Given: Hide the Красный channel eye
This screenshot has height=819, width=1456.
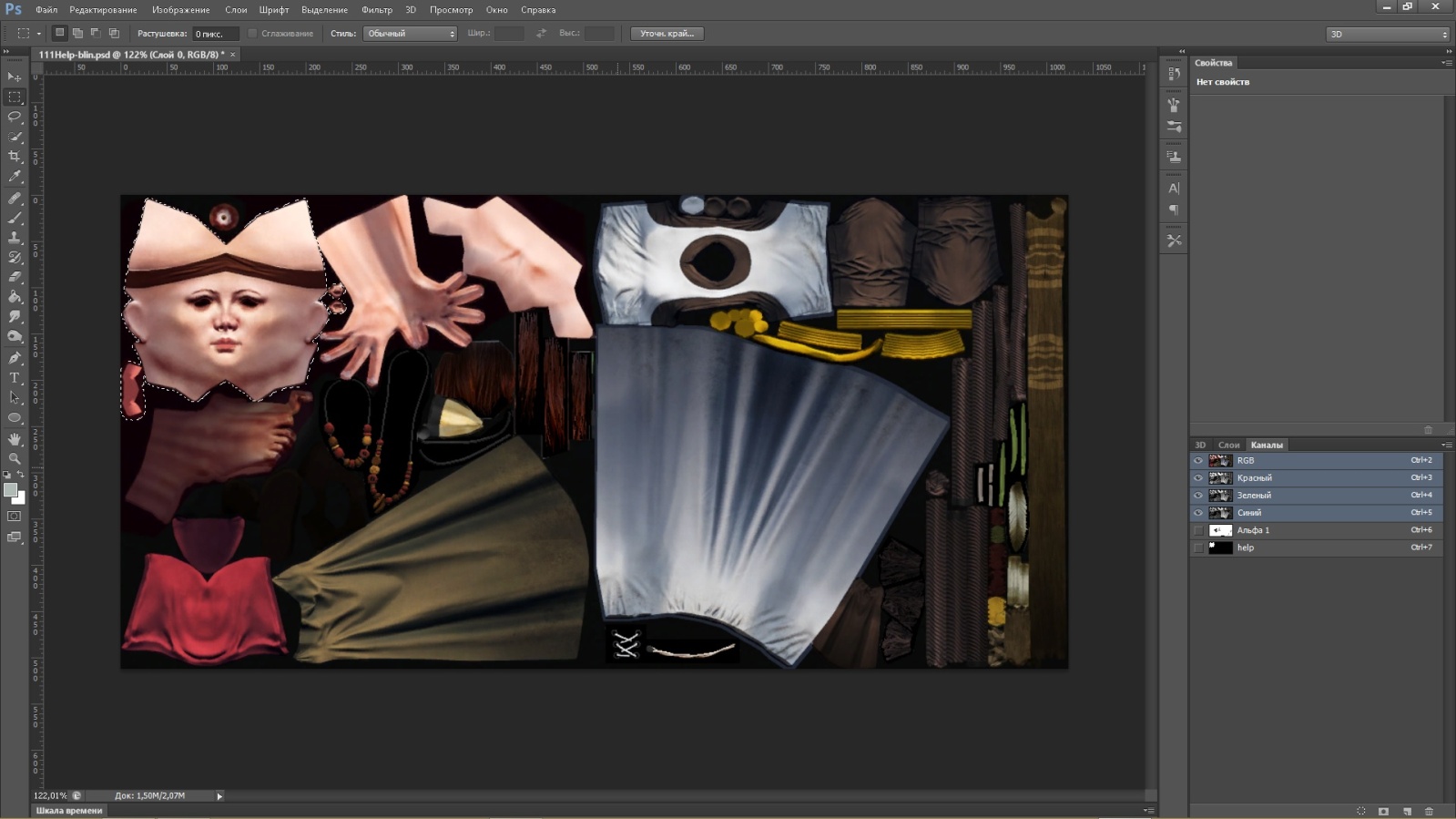Looking at the screenshot, I should click(x=1198, y=477).
